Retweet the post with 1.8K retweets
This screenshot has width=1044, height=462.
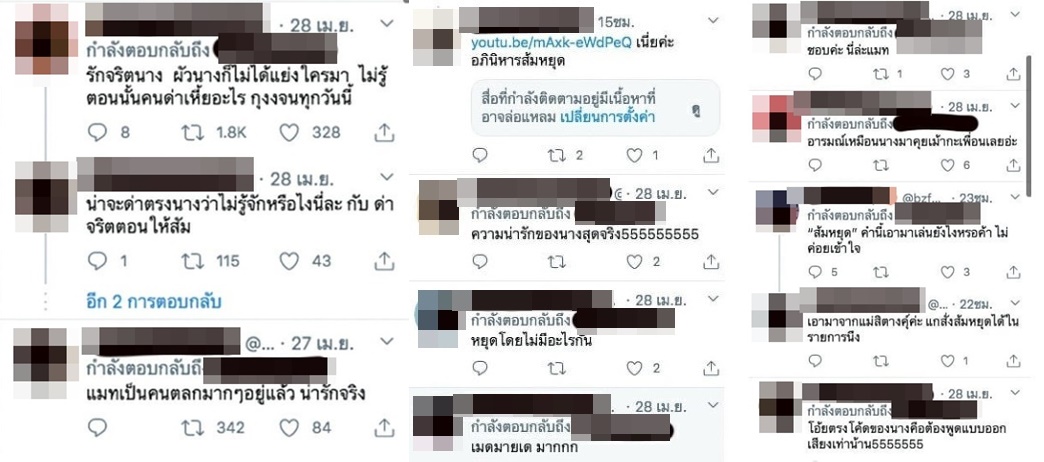193,132
